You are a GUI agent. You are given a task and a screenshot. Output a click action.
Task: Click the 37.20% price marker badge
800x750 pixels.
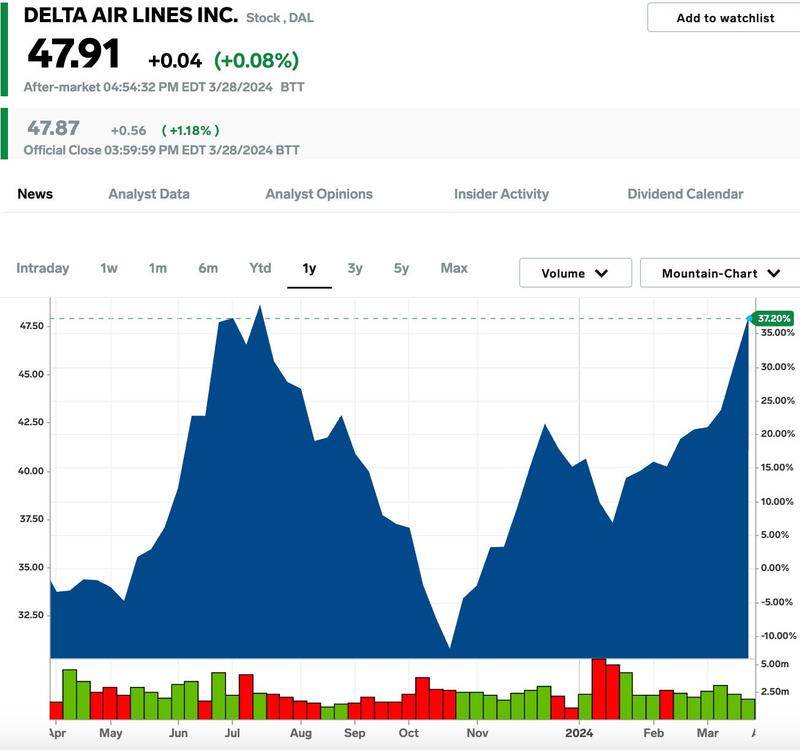pyautogui.click(x=772, y=318)
